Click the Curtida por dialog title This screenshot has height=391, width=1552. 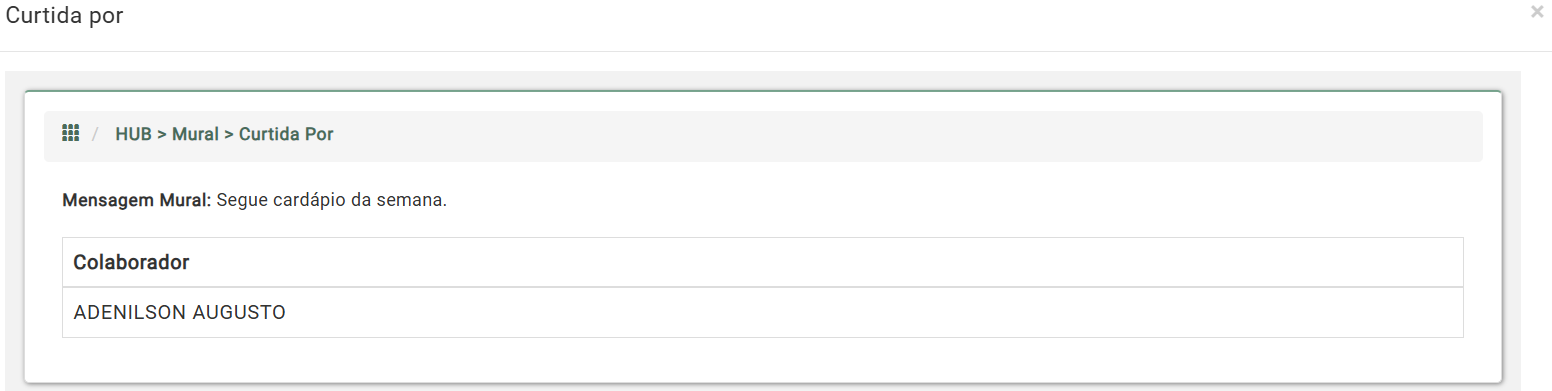point(65,16)
